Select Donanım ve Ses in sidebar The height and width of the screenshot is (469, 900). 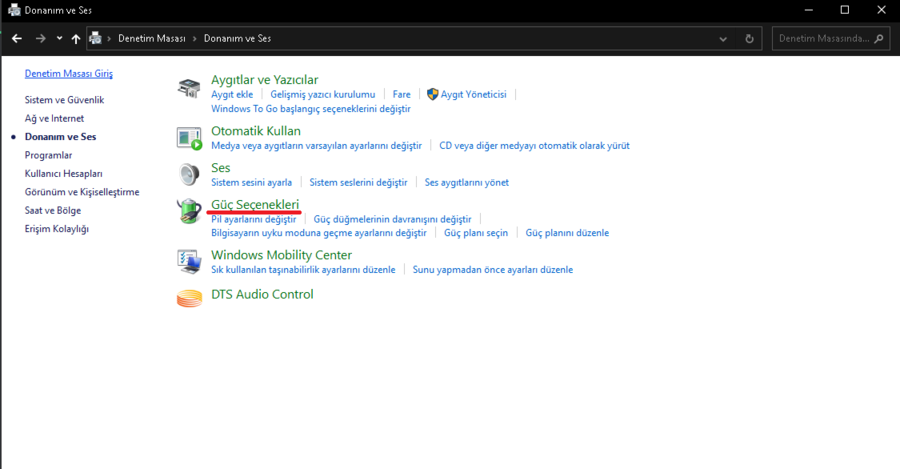60,137
